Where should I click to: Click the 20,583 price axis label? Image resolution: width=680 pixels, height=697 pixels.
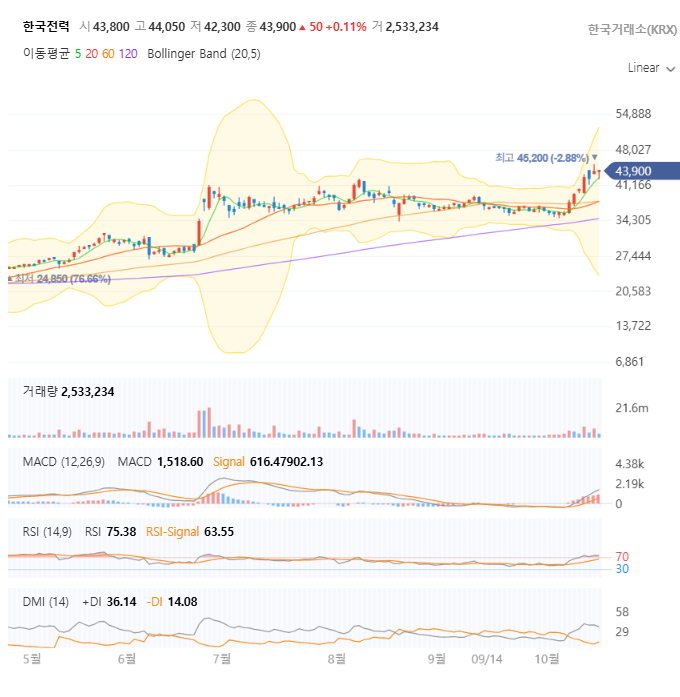pos(633,292)
